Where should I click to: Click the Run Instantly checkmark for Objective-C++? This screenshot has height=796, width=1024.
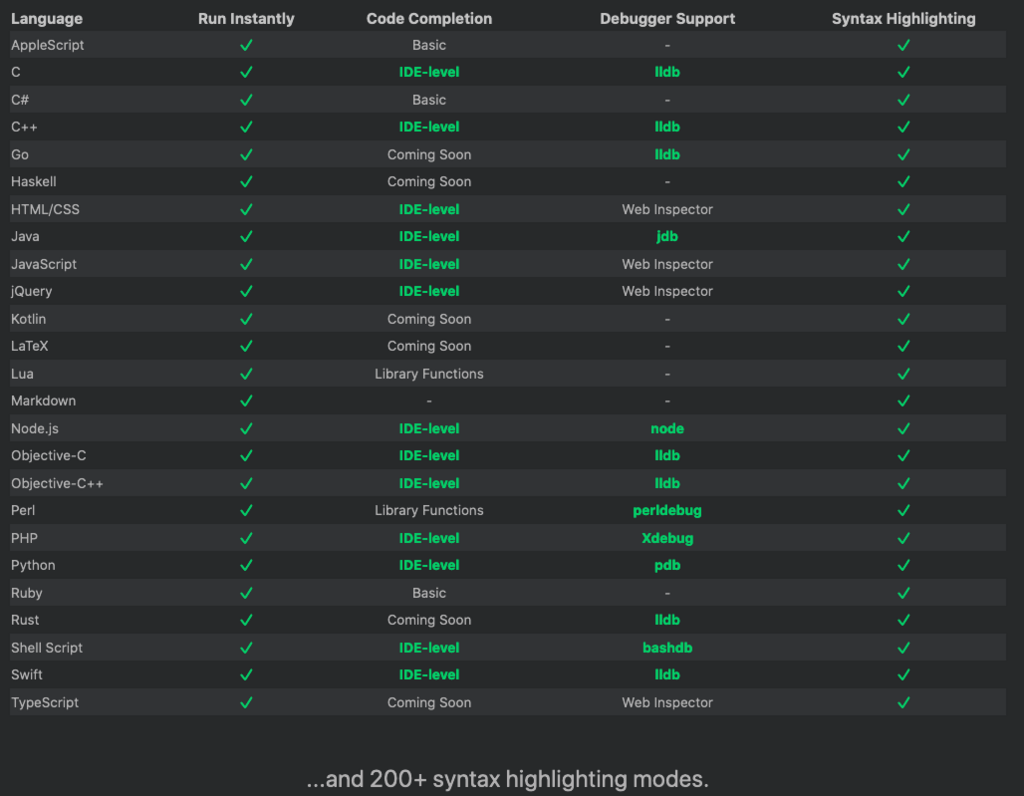tap(246, 484)
